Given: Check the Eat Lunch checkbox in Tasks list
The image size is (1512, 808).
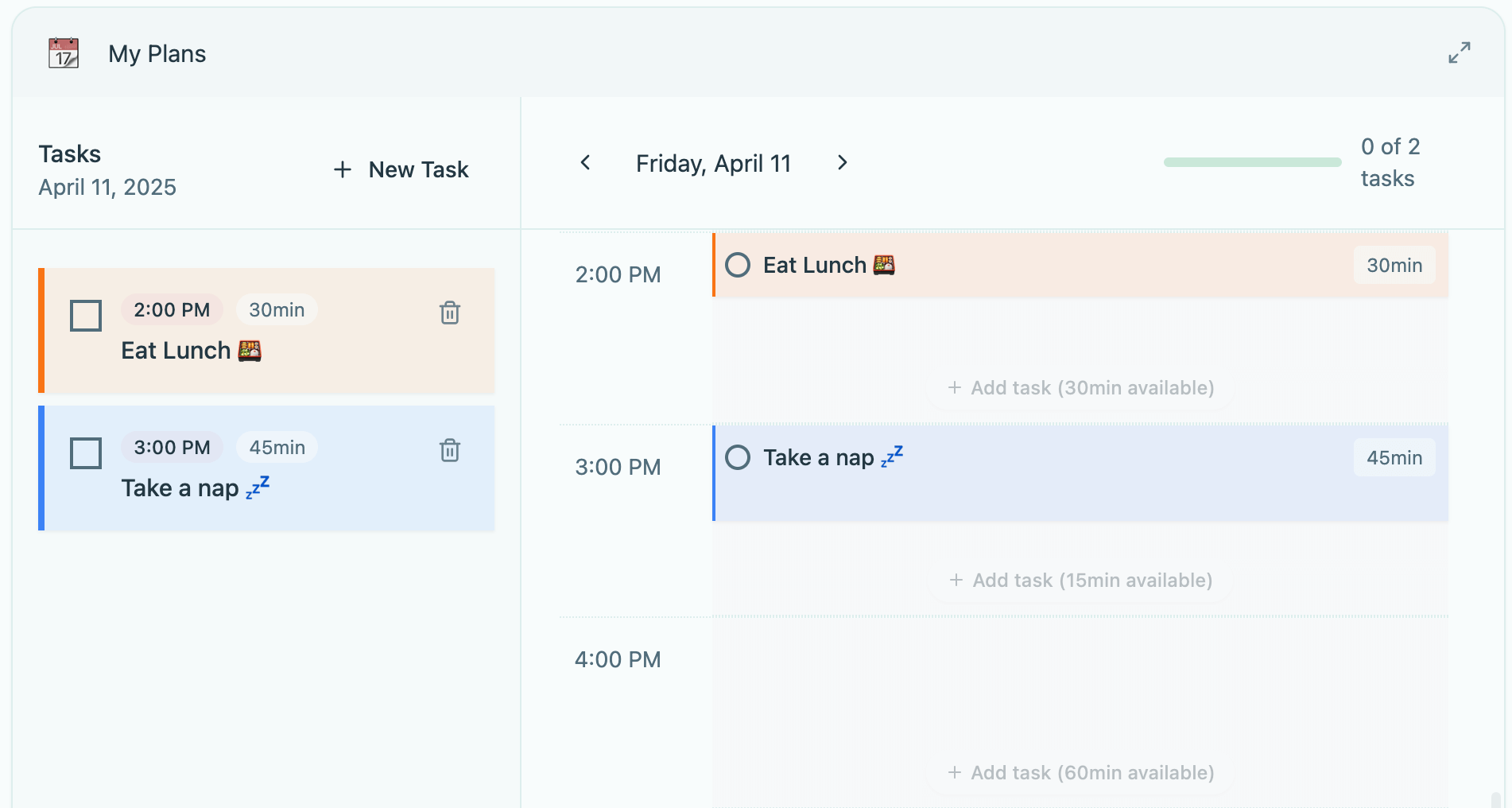Looking at the screenshot, I should point(85,315).
